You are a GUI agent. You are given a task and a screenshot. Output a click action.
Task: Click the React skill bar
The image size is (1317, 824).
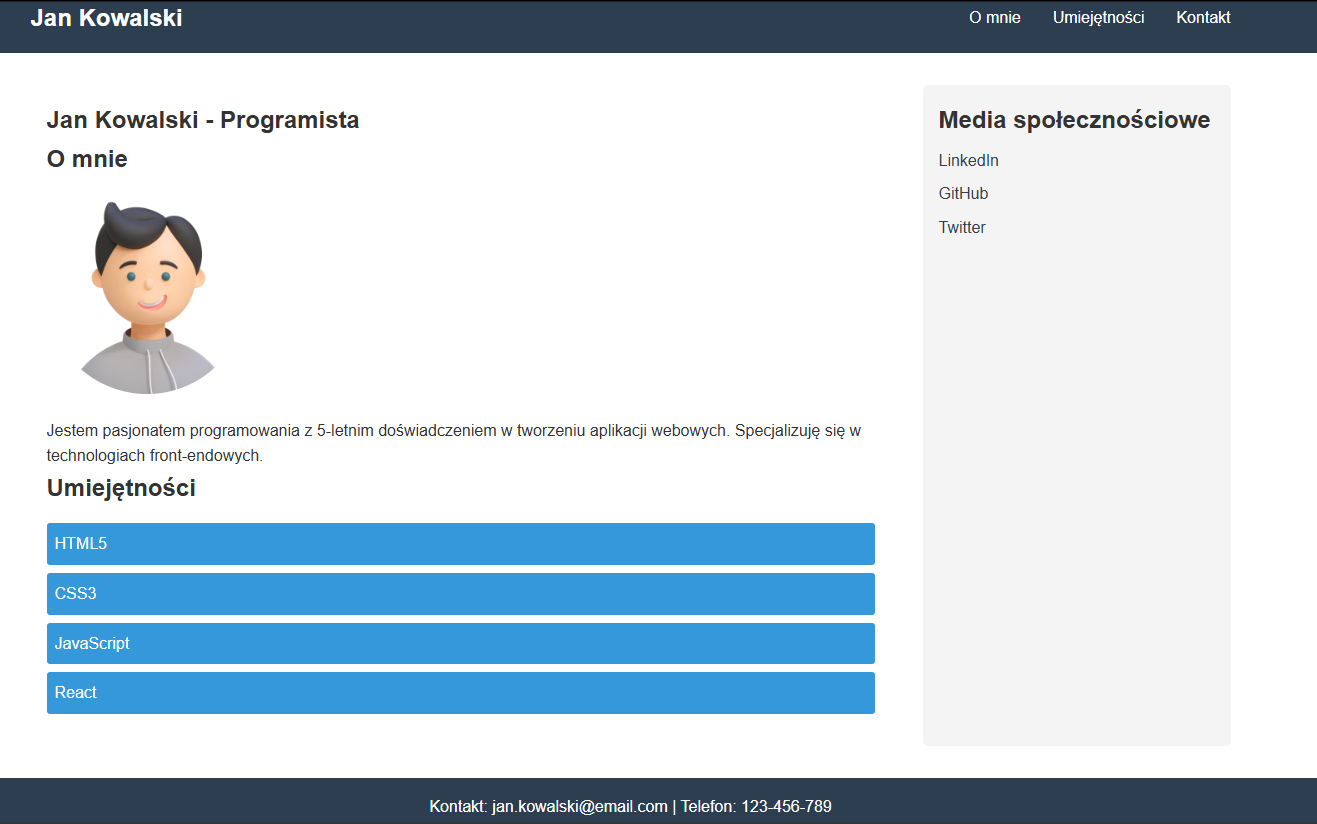tap(460, 693)
